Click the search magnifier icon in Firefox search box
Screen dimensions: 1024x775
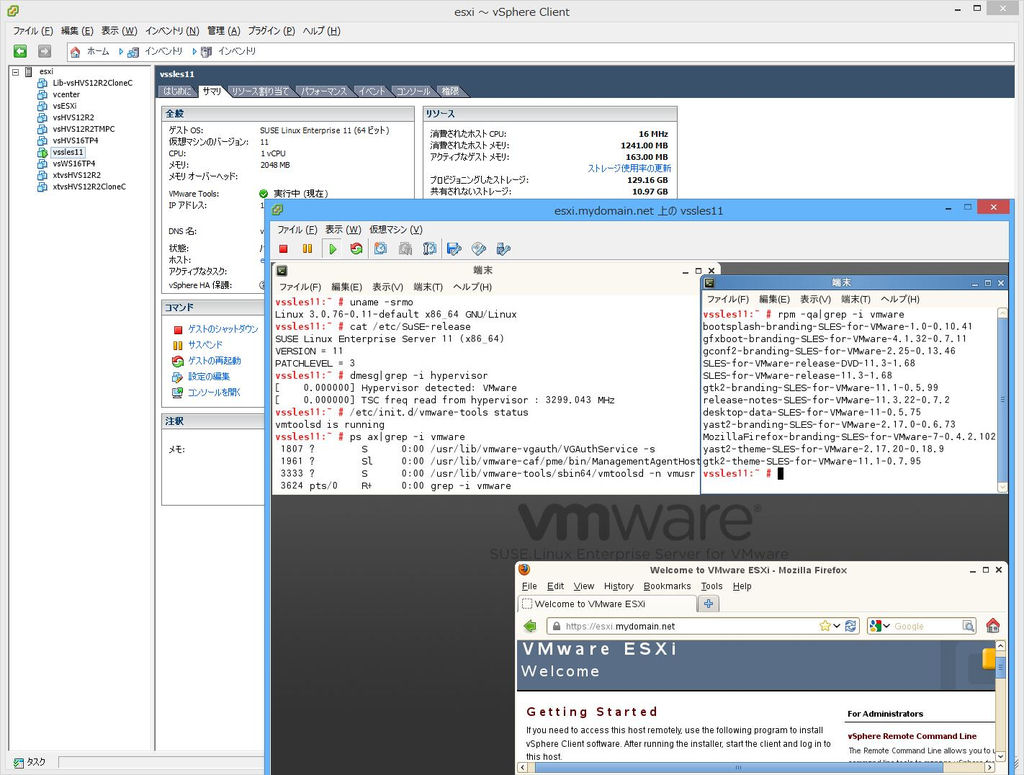point(968,626)
